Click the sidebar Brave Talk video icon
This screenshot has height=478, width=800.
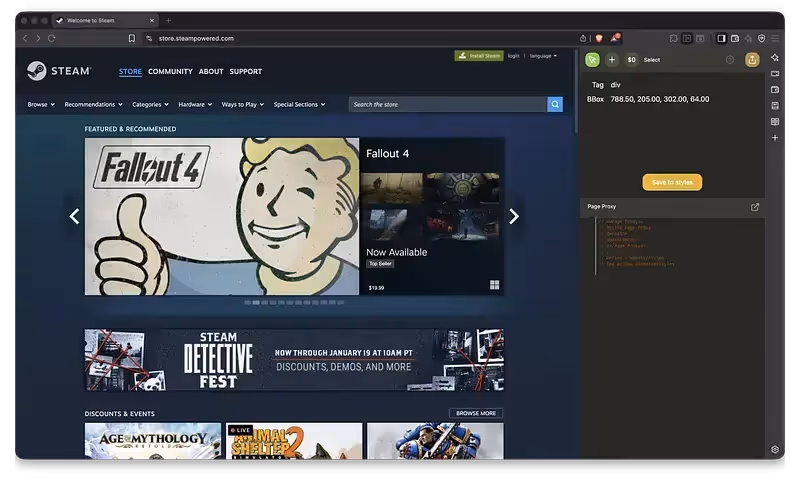[x=775, y=73]
